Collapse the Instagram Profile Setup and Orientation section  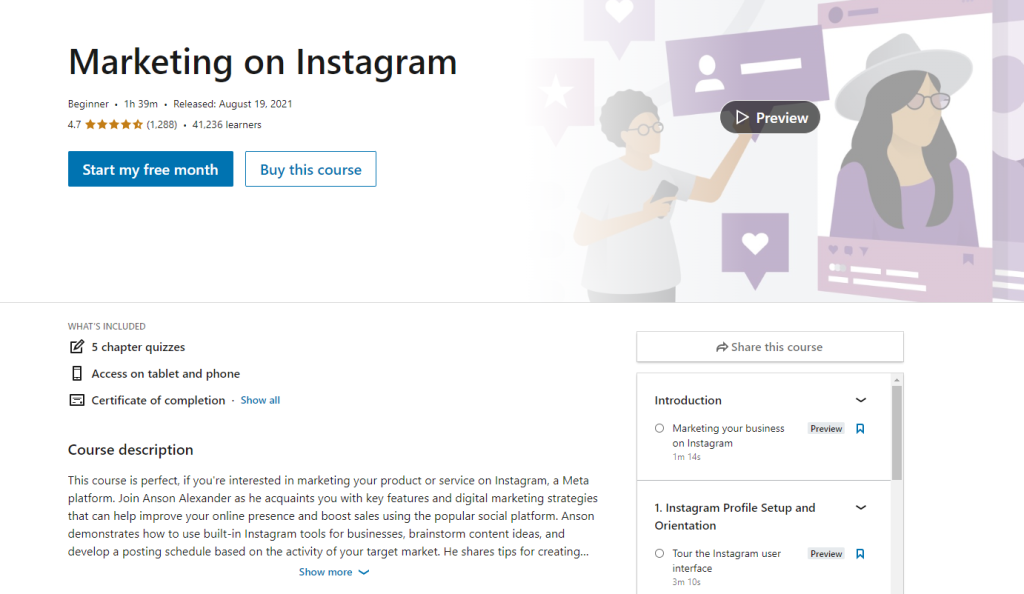click(860, 508)
